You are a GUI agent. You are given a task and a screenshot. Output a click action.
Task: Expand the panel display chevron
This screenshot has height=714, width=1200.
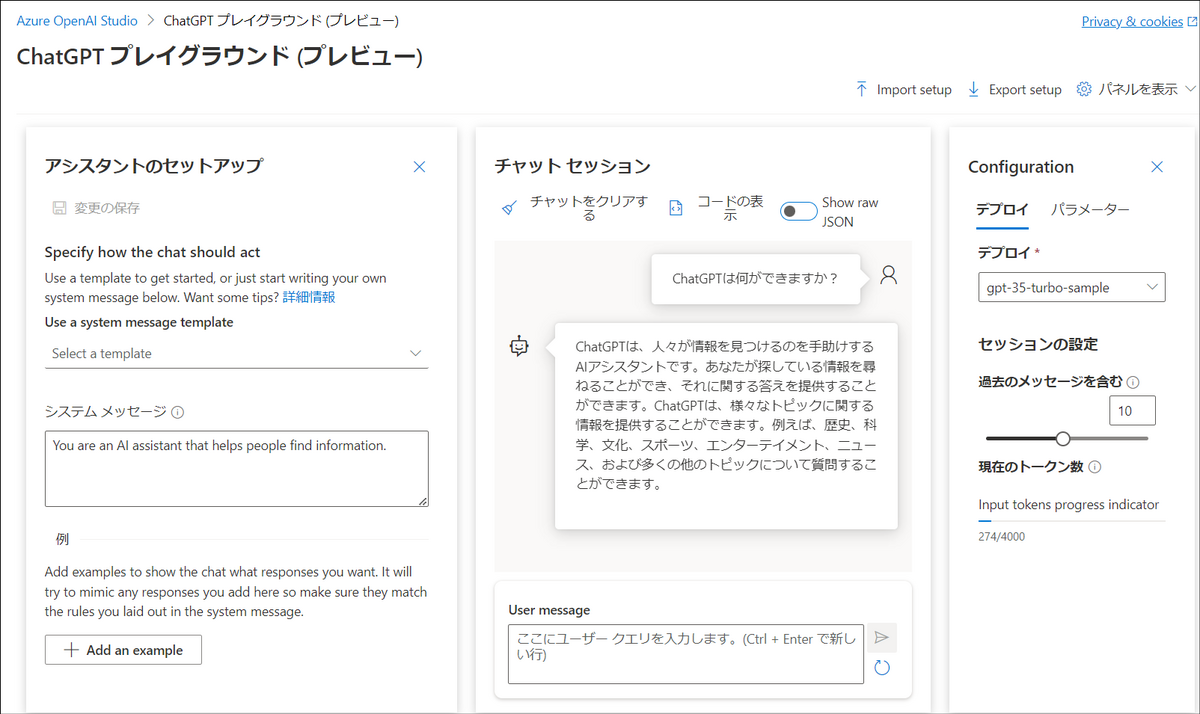click(x=1190, y=89)
